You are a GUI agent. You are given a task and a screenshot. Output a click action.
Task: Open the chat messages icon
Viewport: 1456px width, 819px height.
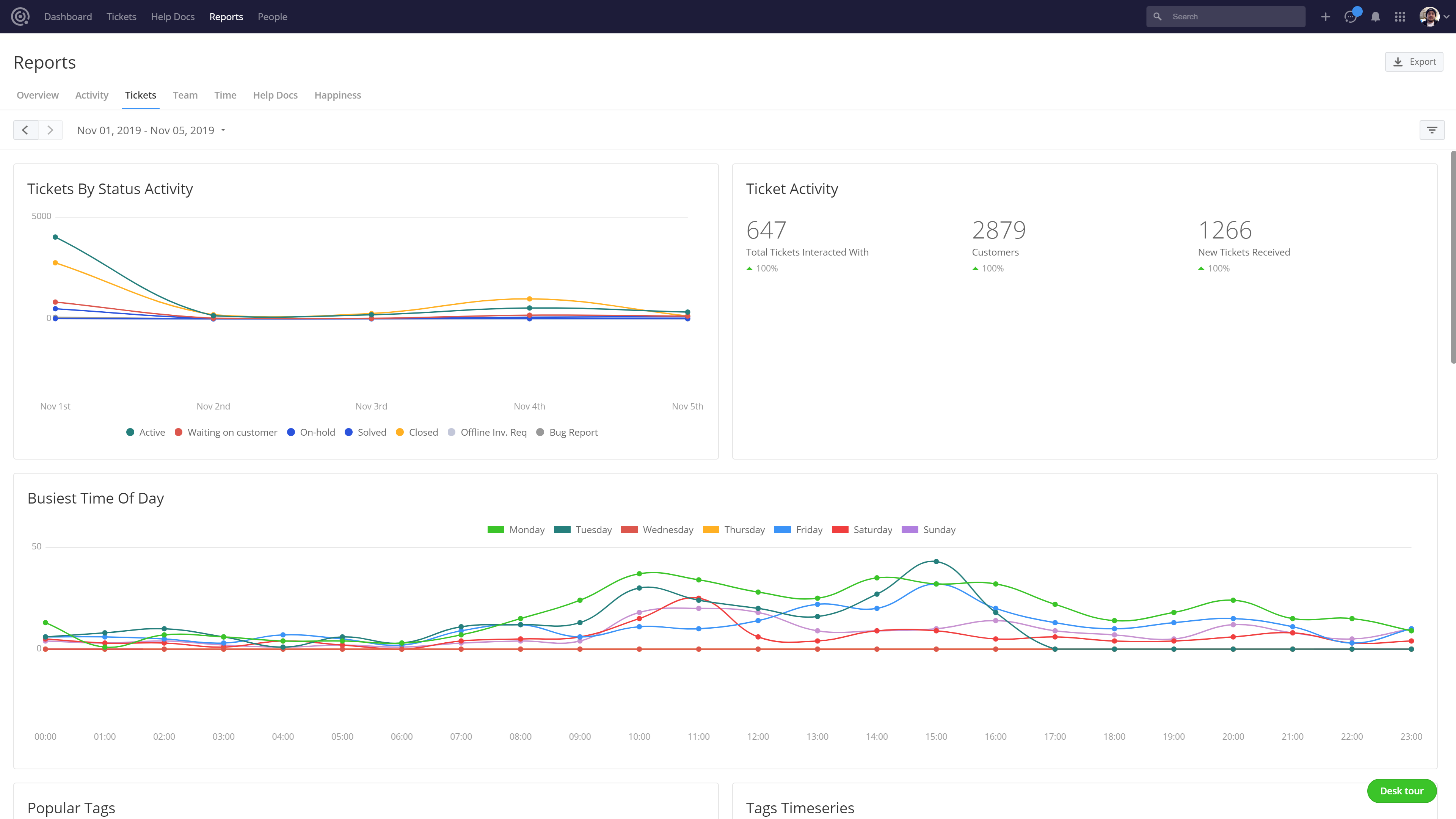tap(1351, 17)
